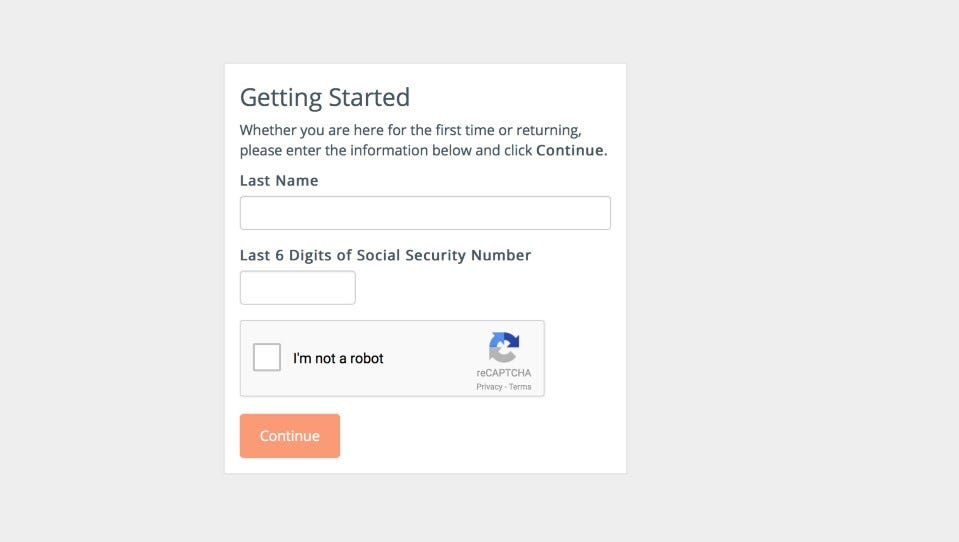Click the bold Continue word in instructions

coord(570,151)
